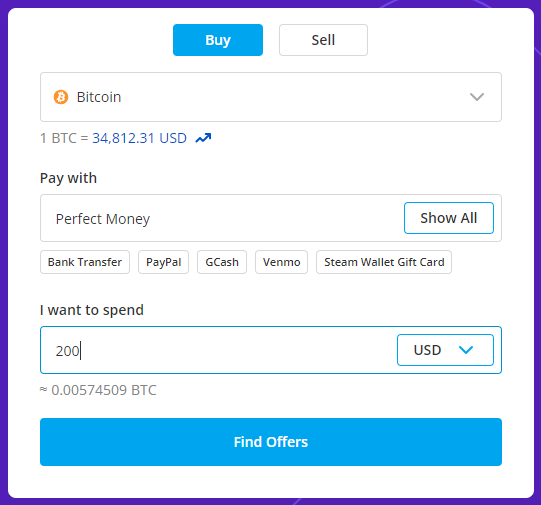The height and width of the screenshot is (505, 541).
Task: Select Bank Transfer payment option
Action: pos(85,262)
